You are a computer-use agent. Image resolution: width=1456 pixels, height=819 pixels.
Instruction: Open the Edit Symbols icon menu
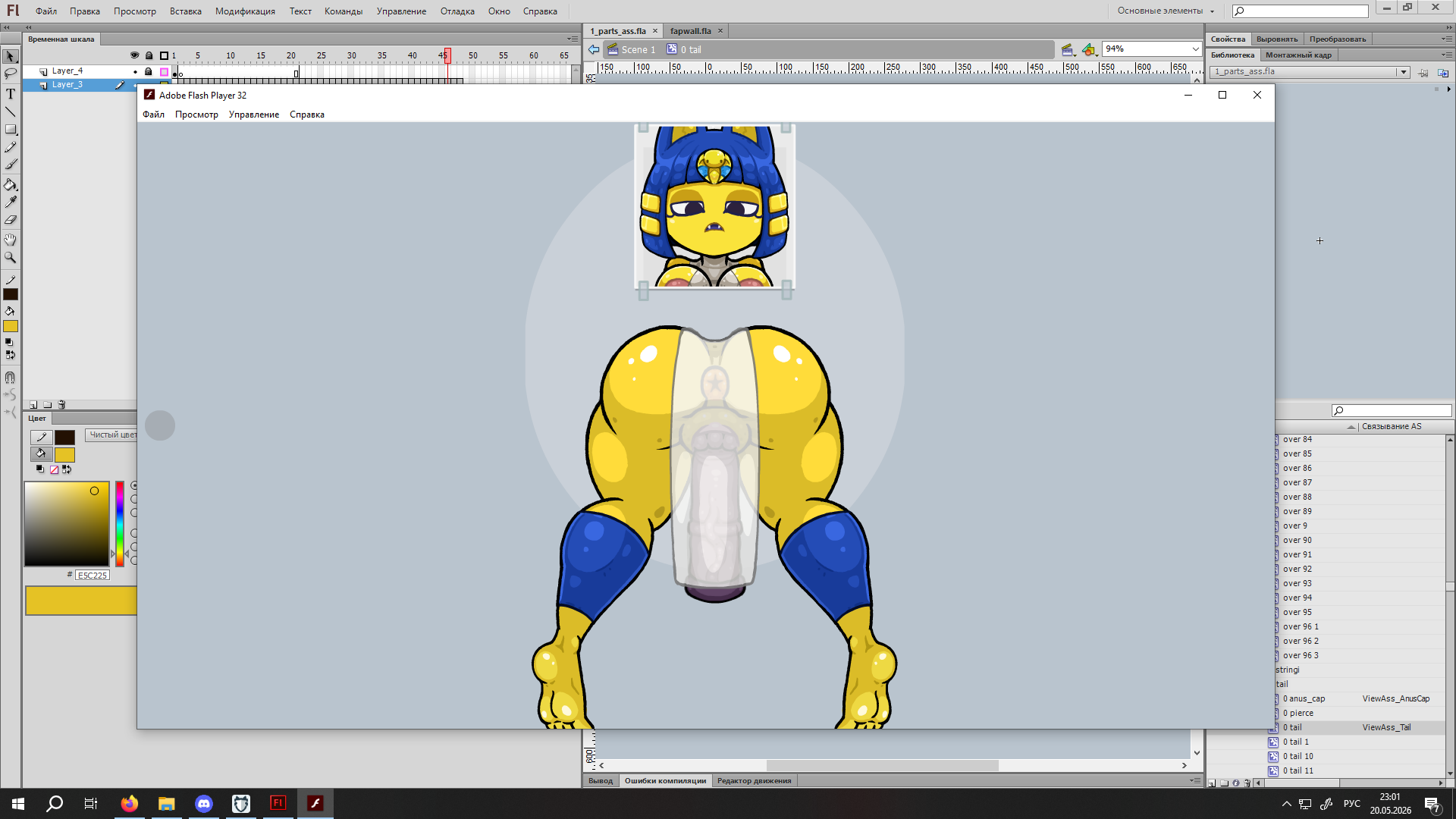click(x=1090, y=49)
